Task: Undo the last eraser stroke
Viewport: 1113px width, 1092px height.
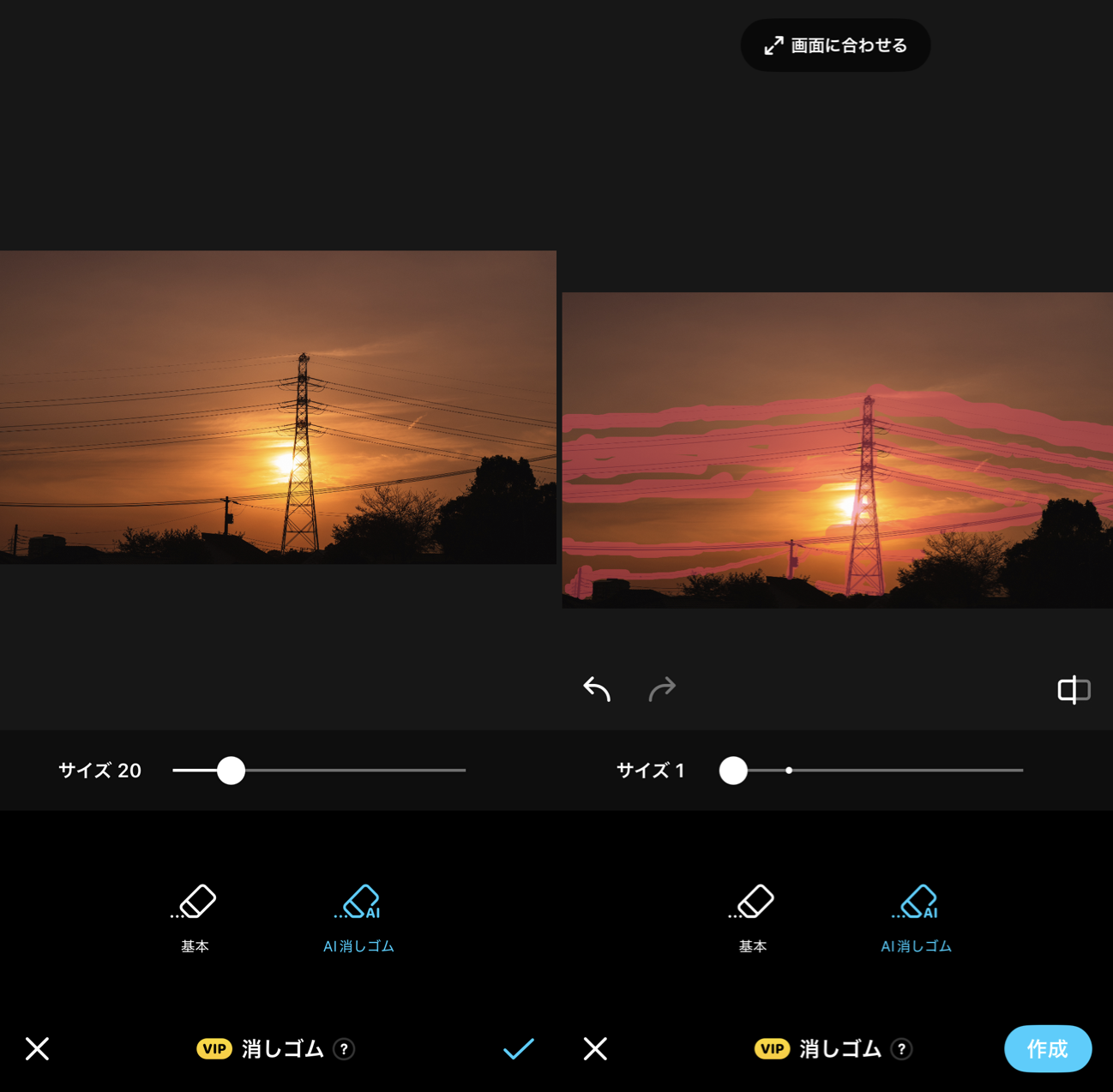Action: click(x=597, y=688)
